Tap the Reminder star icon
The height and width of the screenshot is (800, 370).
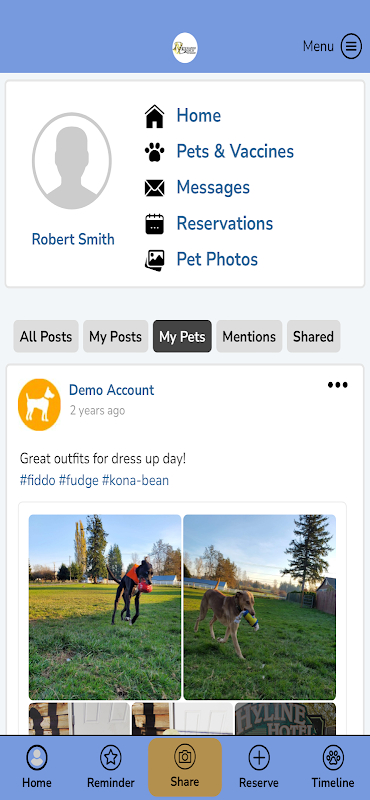coord(111,758)
